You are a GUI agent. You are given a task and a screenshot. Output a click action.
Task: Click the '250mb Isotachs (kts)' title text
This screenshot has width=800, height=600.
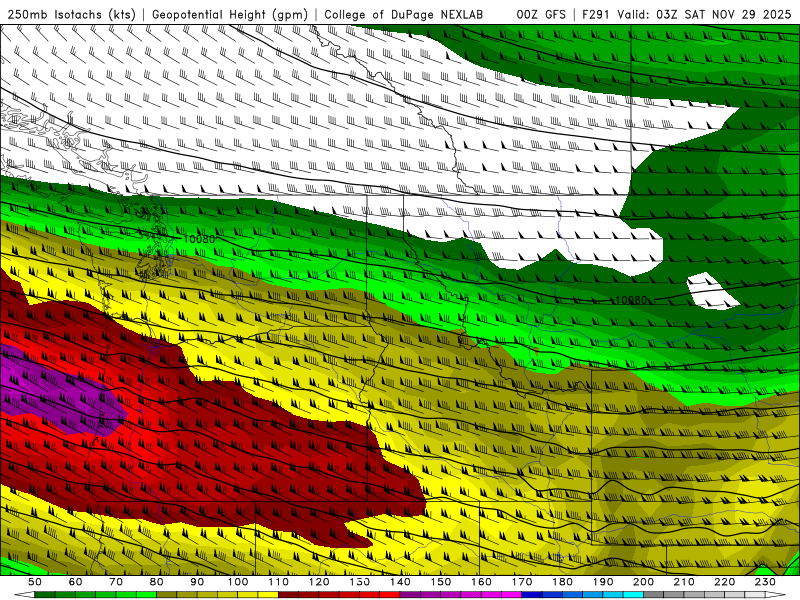point(71,14)
